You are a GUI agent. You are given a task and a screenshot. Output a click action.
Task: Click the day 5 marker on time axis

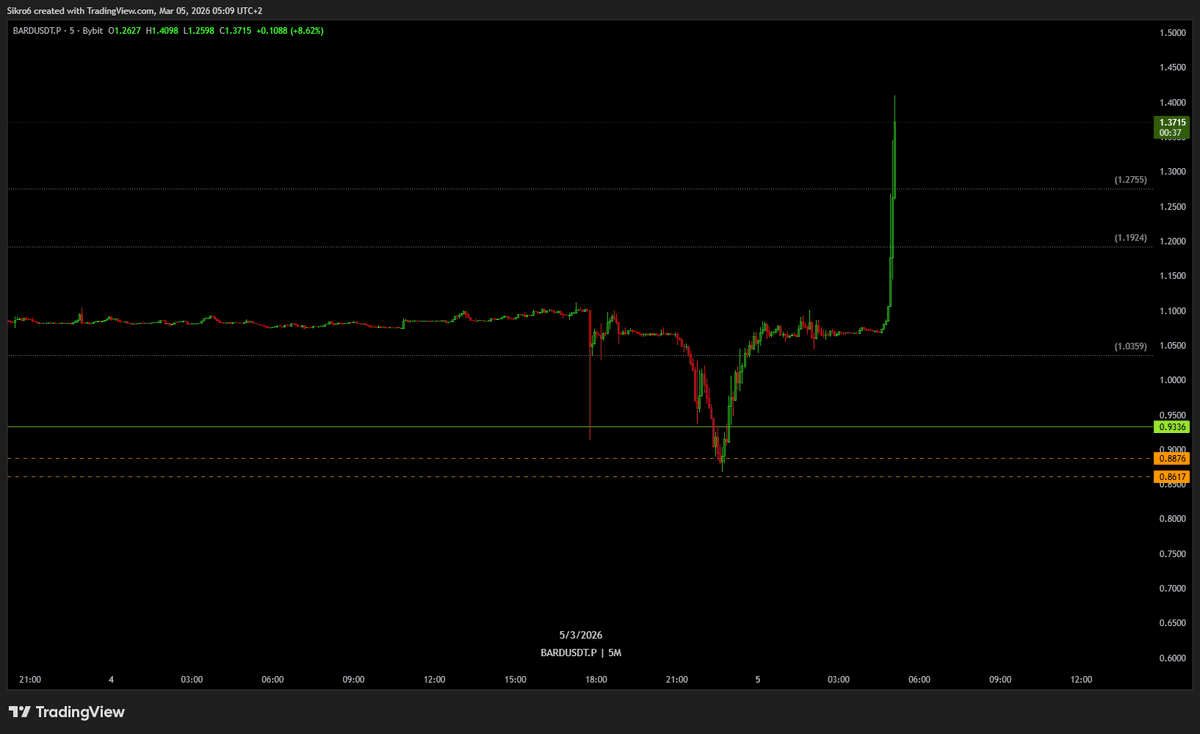click(758, 680)
